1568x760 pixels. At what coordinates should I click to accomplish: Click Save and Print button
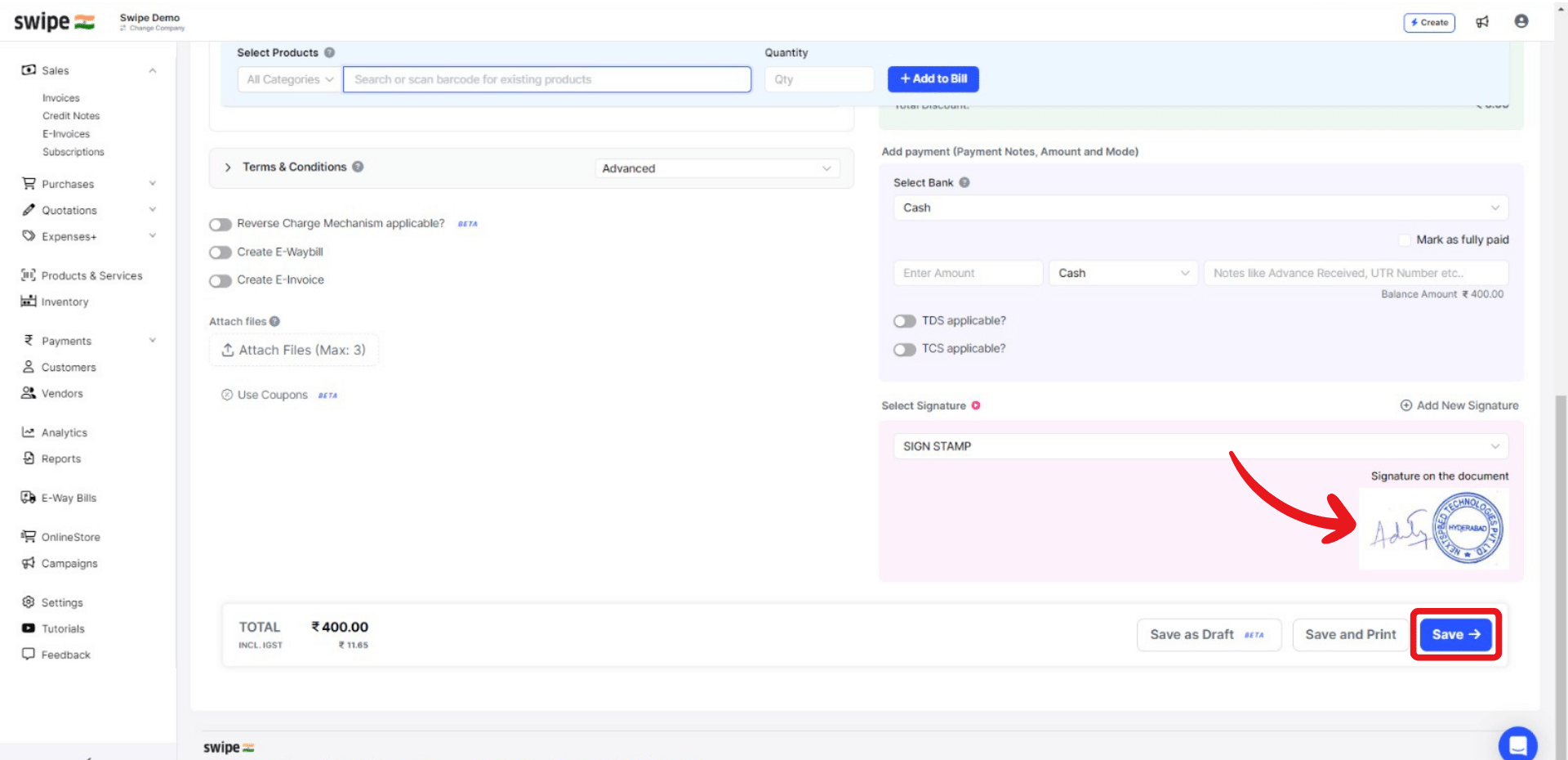pyautogui.click(x=1351, y=634)
